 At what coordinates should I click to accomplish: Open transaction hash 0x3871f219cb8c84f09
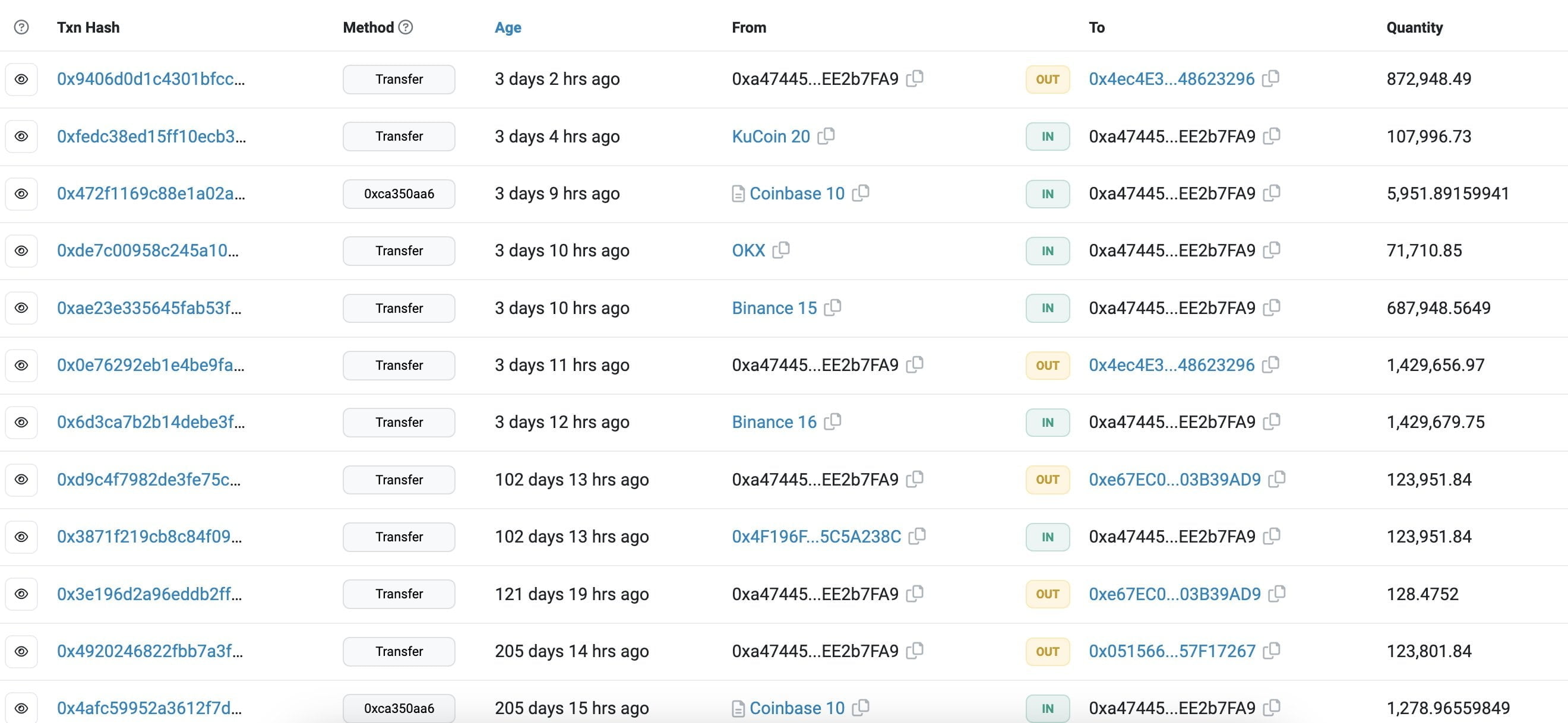[x=150, y=537]
